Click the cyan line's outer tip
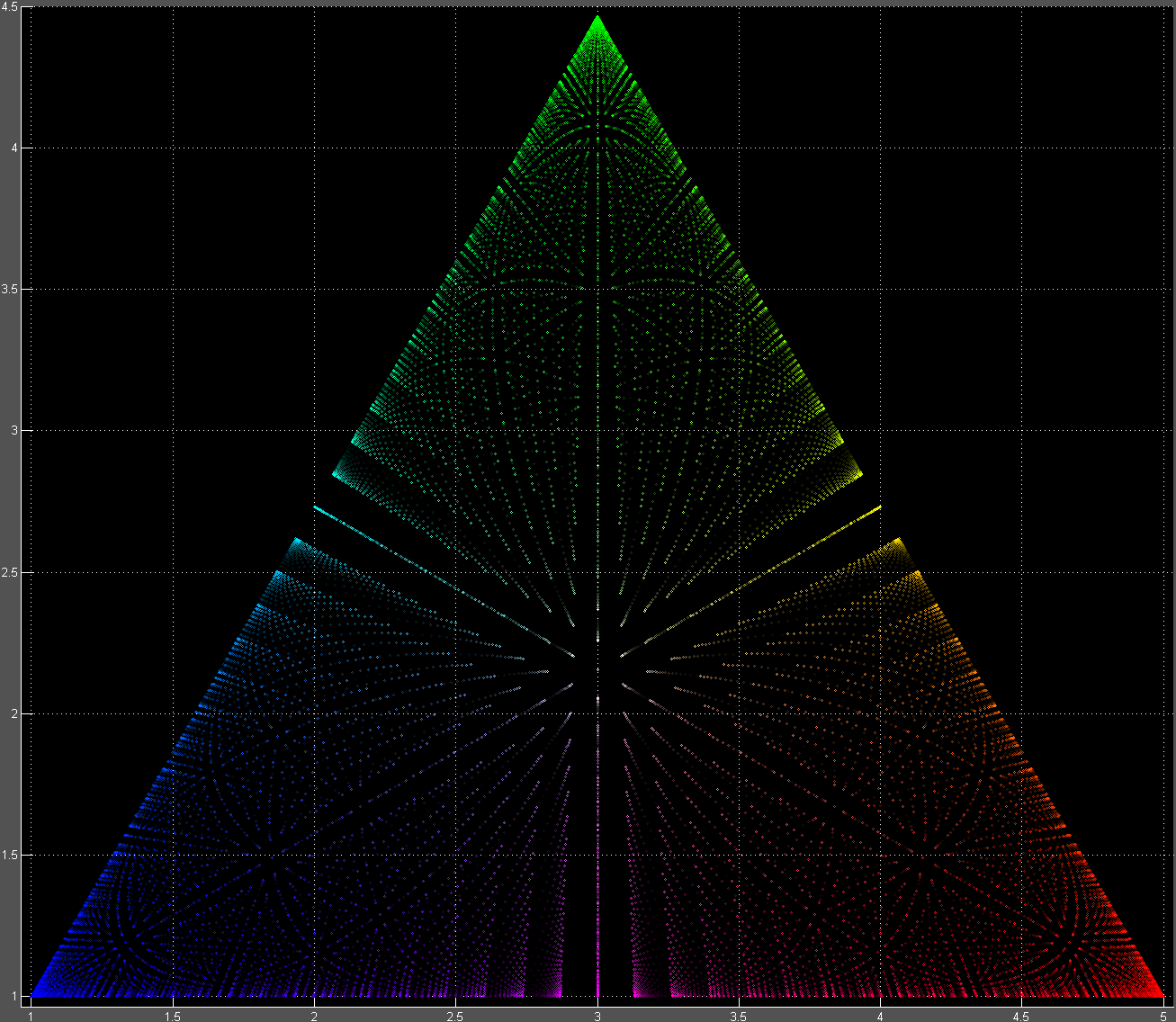 [x=316, y=507]
